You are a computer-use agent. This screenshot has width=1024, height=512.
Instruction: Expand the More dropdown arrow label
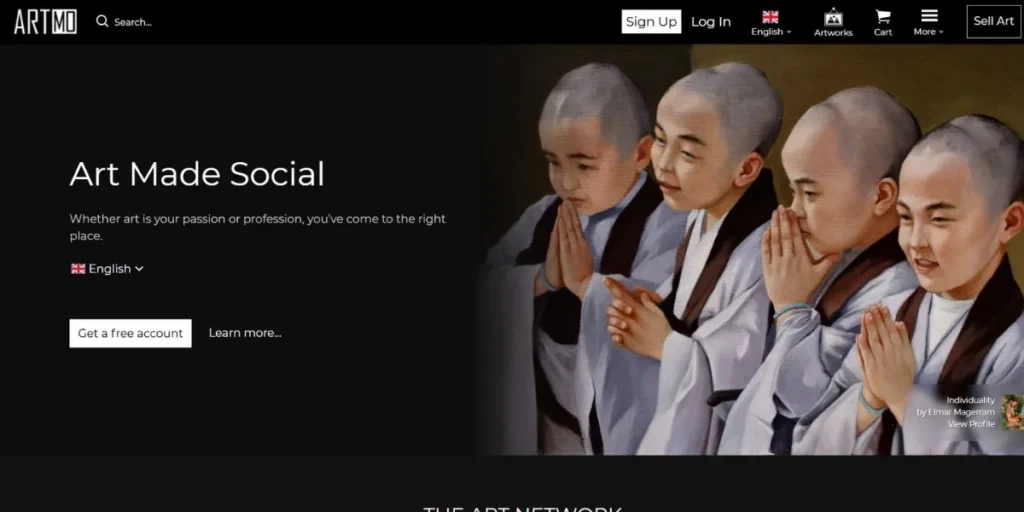click(929, 32)
